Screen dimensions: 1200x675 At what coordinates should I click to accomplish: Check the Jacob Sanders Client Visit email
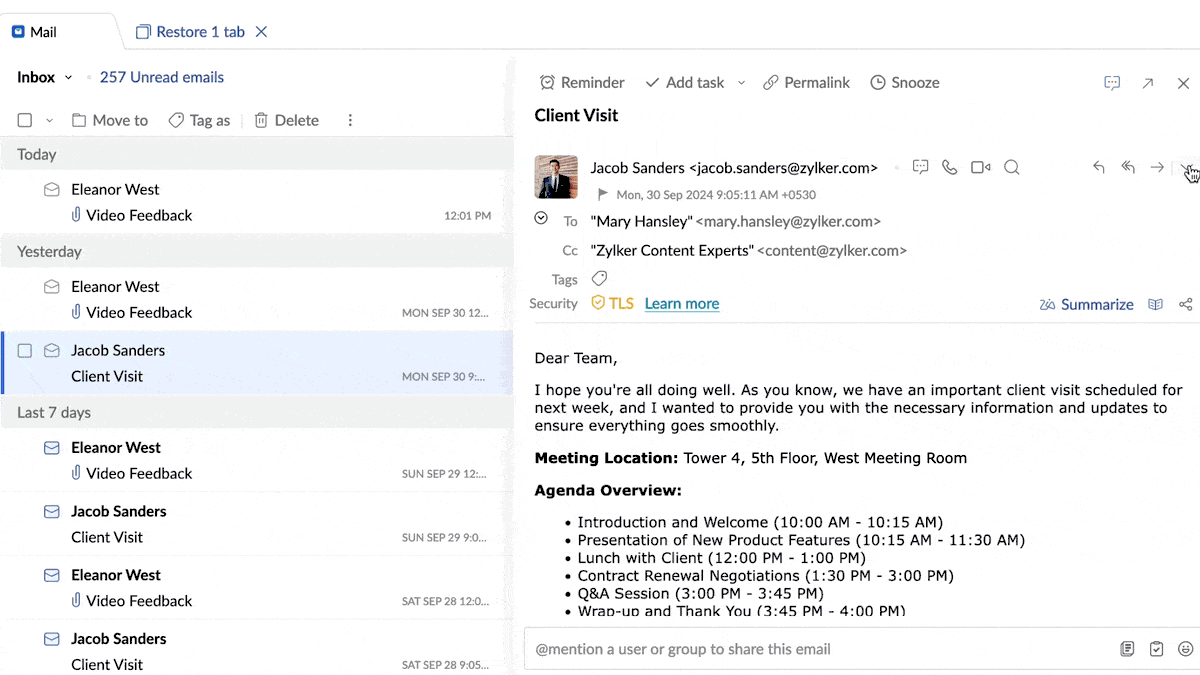(25, 351)
